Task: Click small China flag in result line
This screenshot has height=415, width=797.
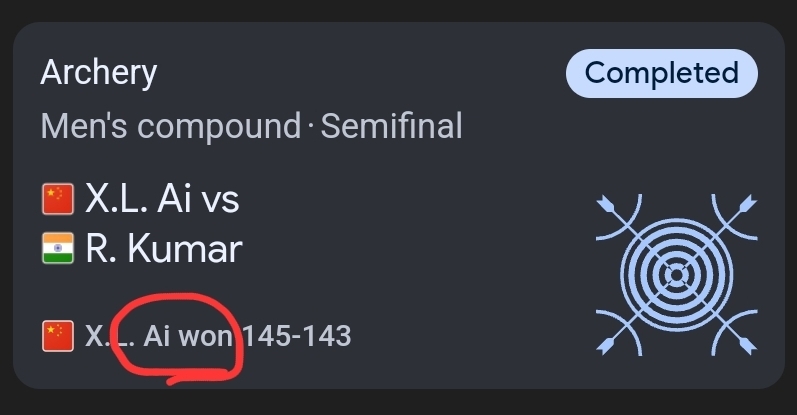Action: click(x=58, y=335)
